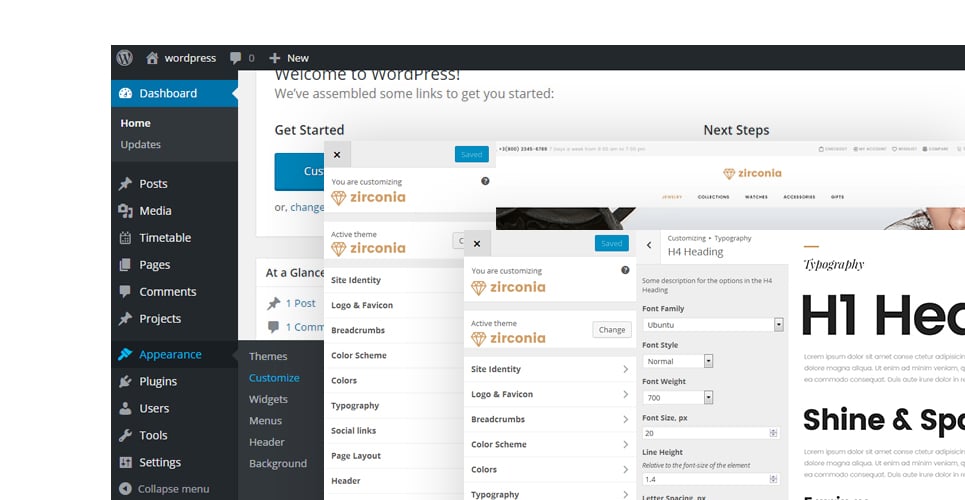The image size is (965, 500).
Task: Click Jewelry in site preview menu
Action: [671, 197]
